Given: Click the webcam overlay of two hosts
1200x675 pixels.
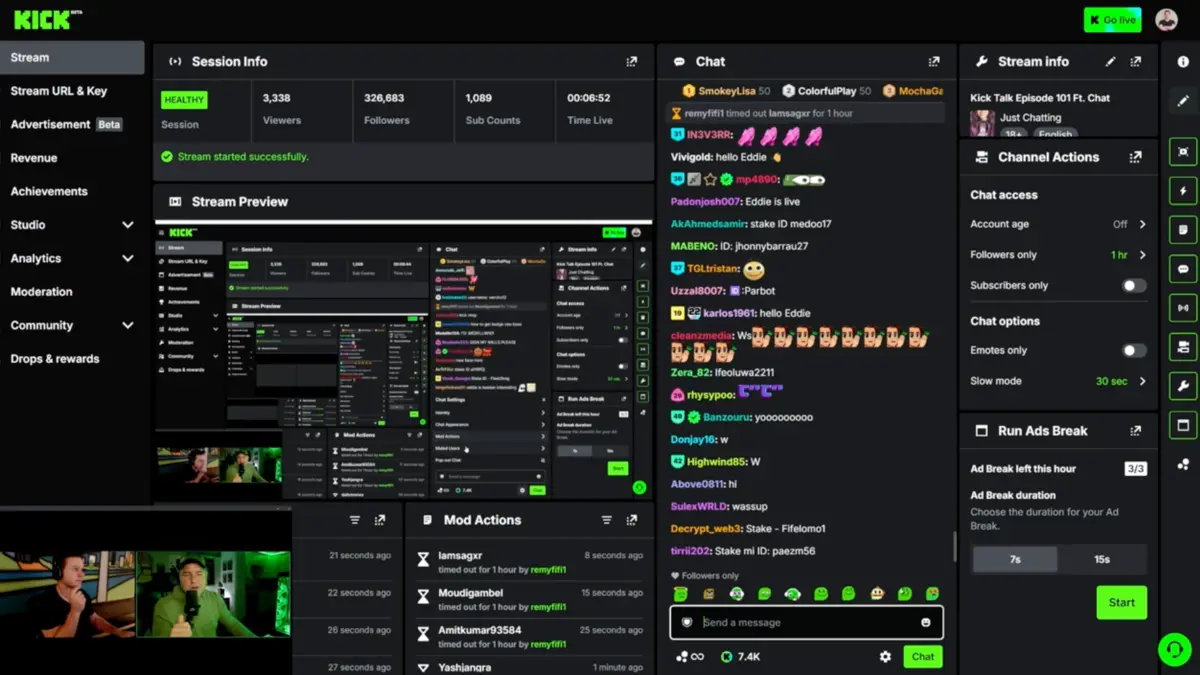Looking at the screenshot, I should pyautogui.click(x=145, y=594).
